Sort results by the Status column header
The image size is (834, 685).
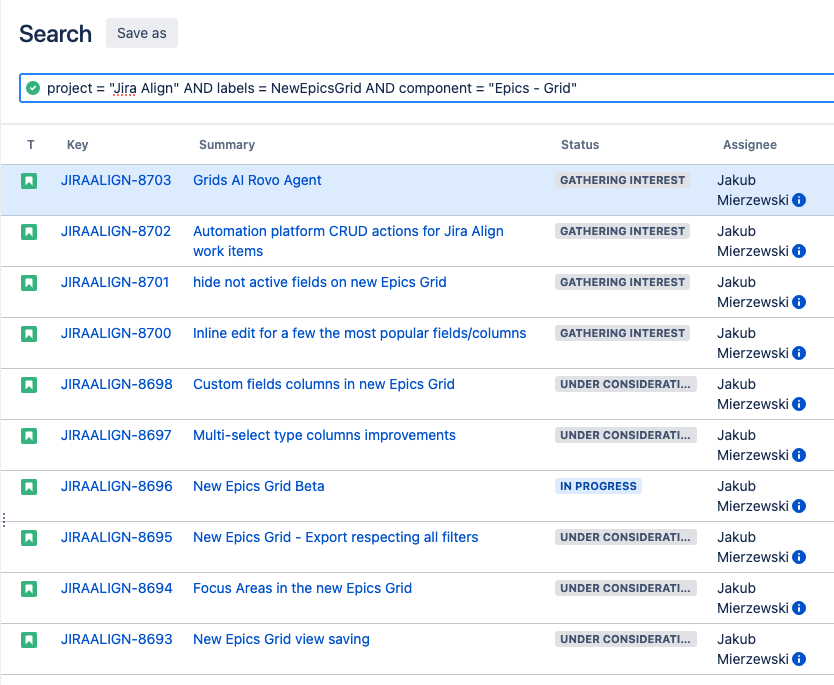pos(579,145)
